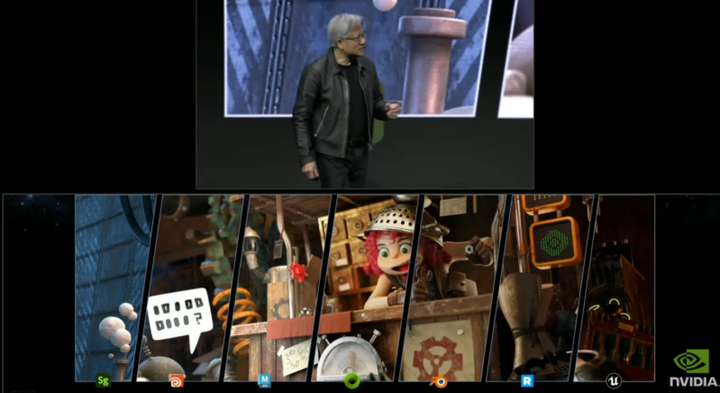Click the blue R app icon
This screenshot has width=720, height=393.
(527, 381)
